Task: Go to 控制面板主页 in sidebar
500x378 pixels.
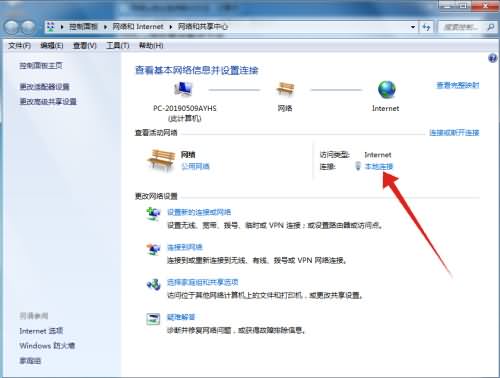Action: coord(41,66)
